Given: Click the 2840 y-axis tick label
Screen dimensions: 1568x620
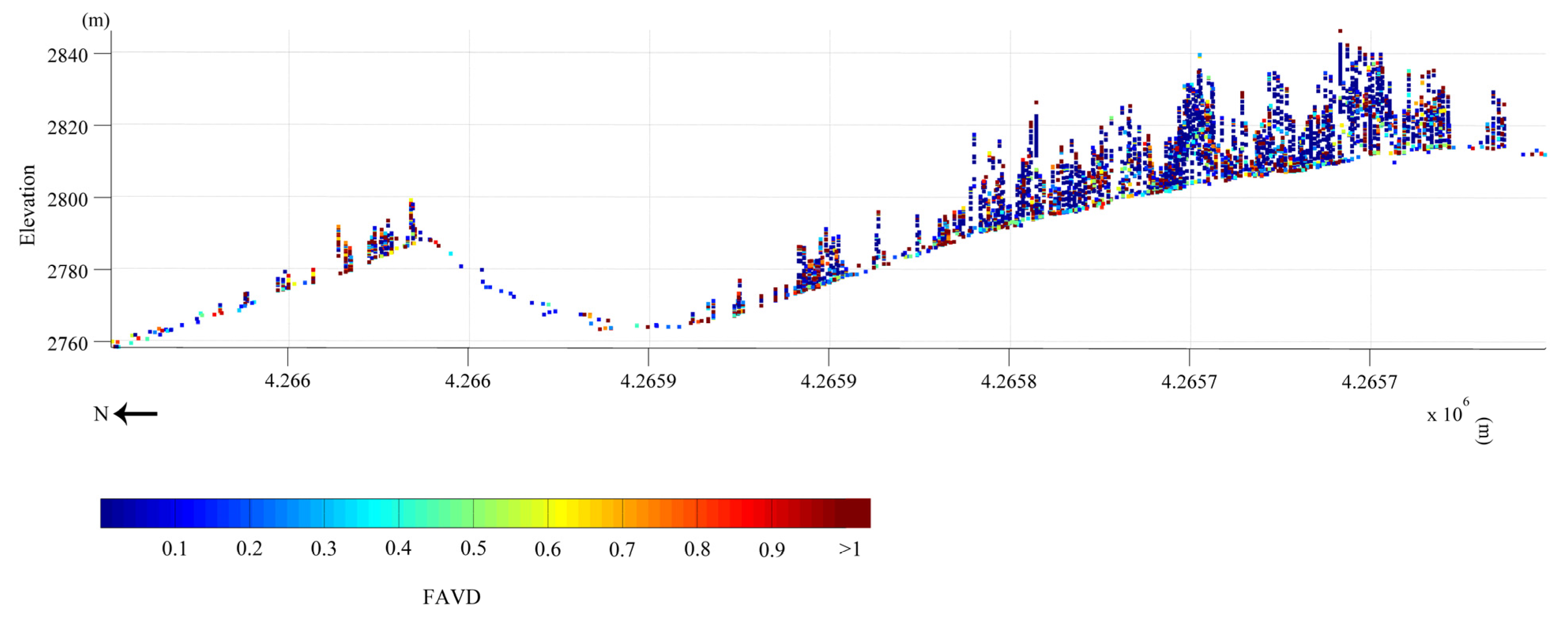Looking at the screenshot, I should tap(68, 55).
